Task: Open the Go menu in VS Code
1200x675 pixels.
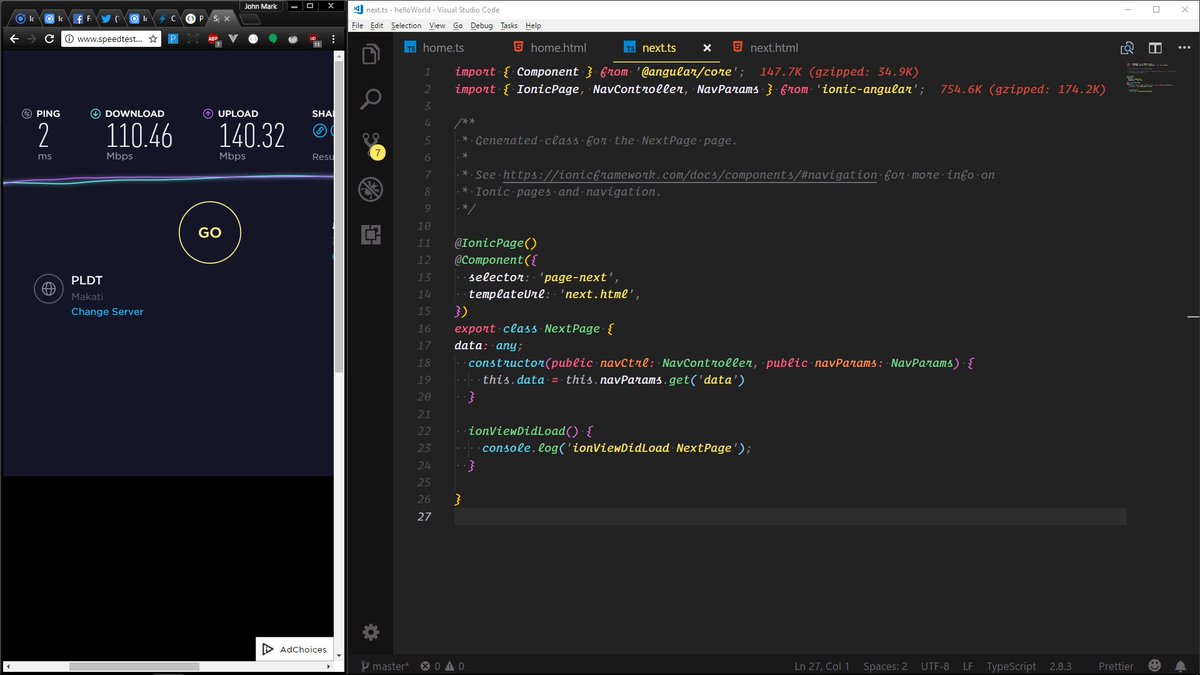Action: click(x=458, y=25)
